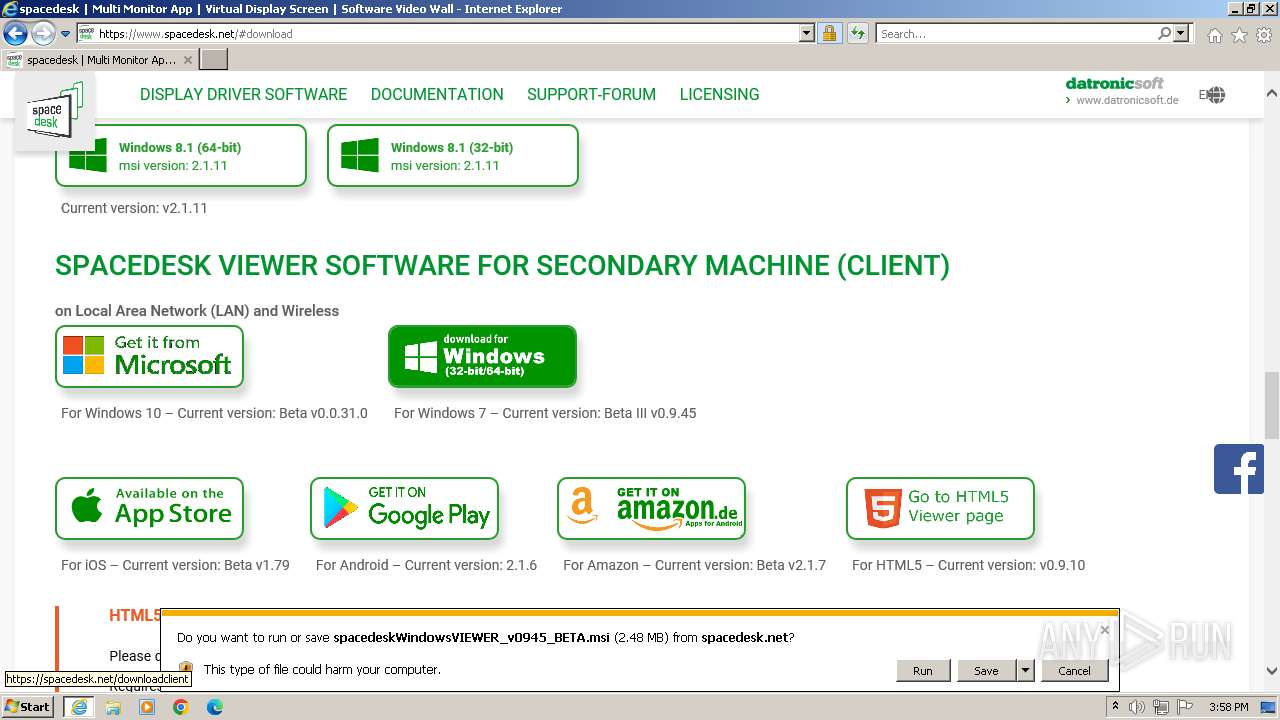
Task: Open the Tools gear icon
Action: (x=1264, y=35)
